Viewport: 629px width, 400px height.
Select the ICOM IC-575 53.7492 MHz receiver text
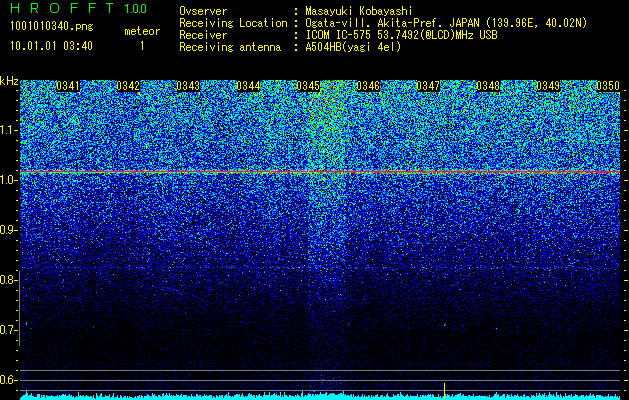(402, 35)
